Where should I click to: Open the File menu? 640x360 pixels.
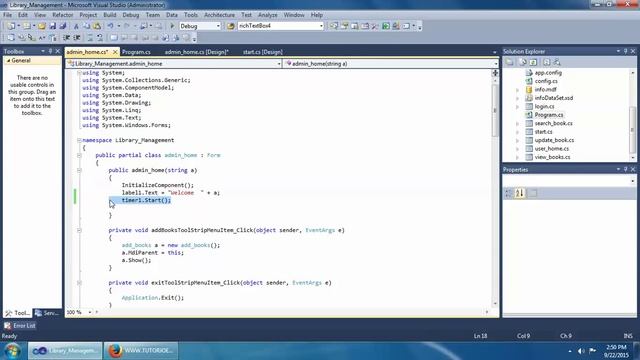pyautogui.click(x=7, y=15)
